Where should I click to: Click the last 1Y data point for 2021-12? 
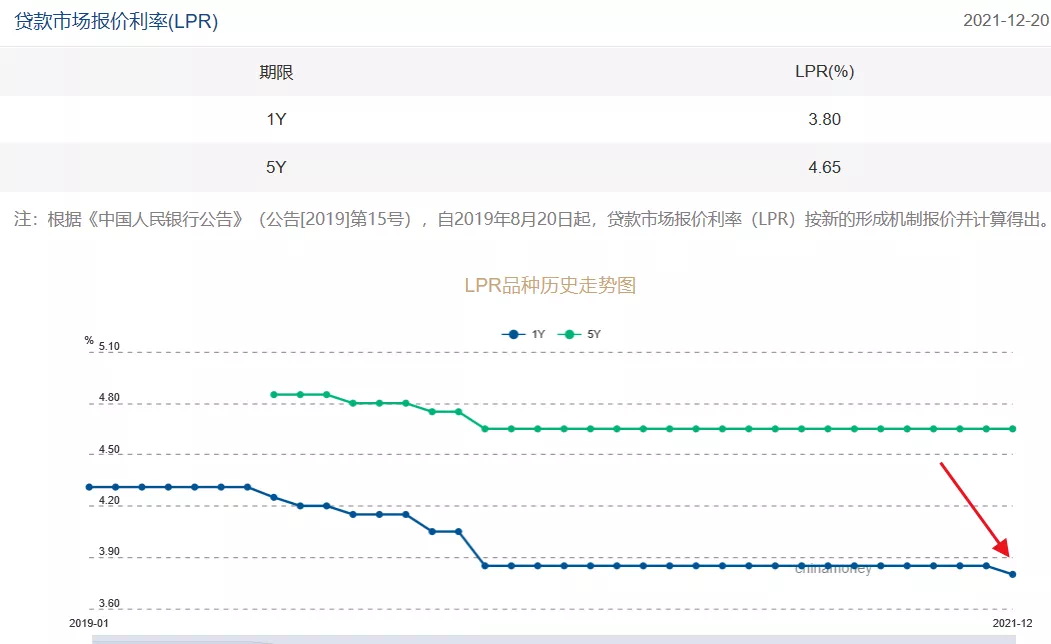[x=1013, y=574]
